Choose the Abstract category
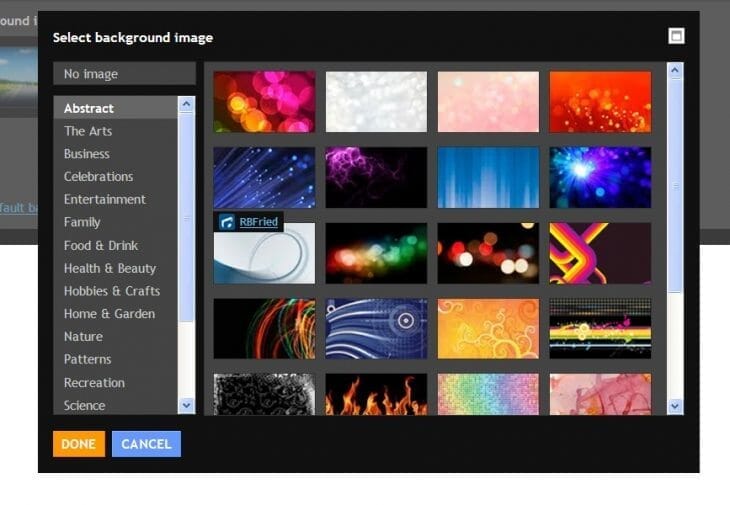The height and width of the screenshot is (505, 730). click(x=89, y=108)
